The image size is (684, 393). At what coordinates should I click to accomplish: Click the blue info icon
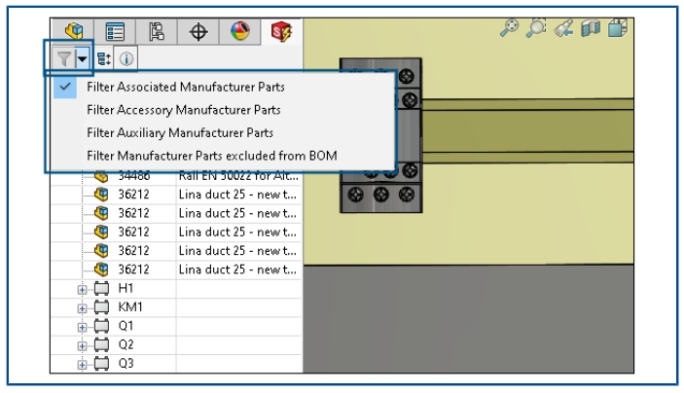[126, 58]
